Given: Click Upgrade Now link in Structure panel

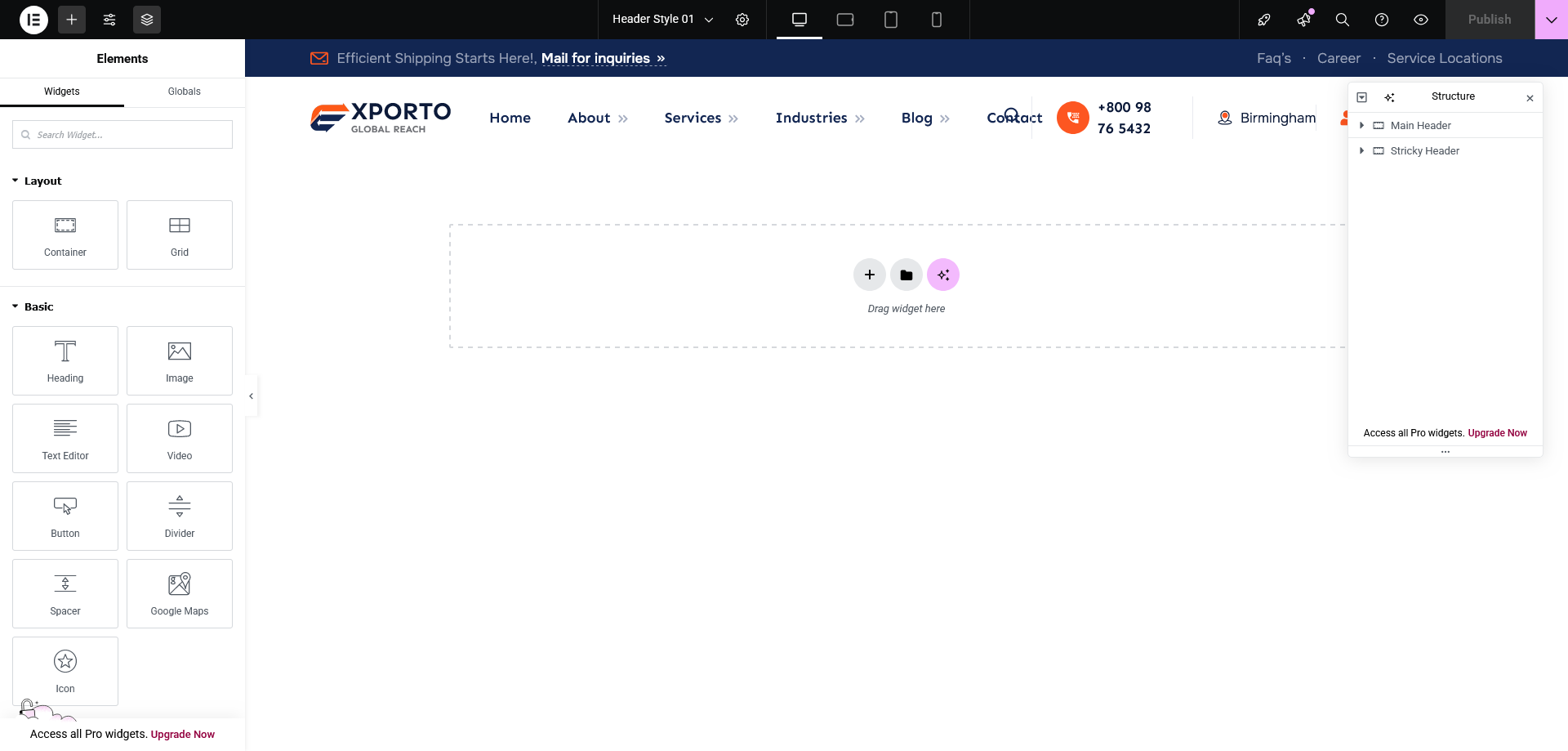Looking at the screenshot, I should click(1497, 433).
